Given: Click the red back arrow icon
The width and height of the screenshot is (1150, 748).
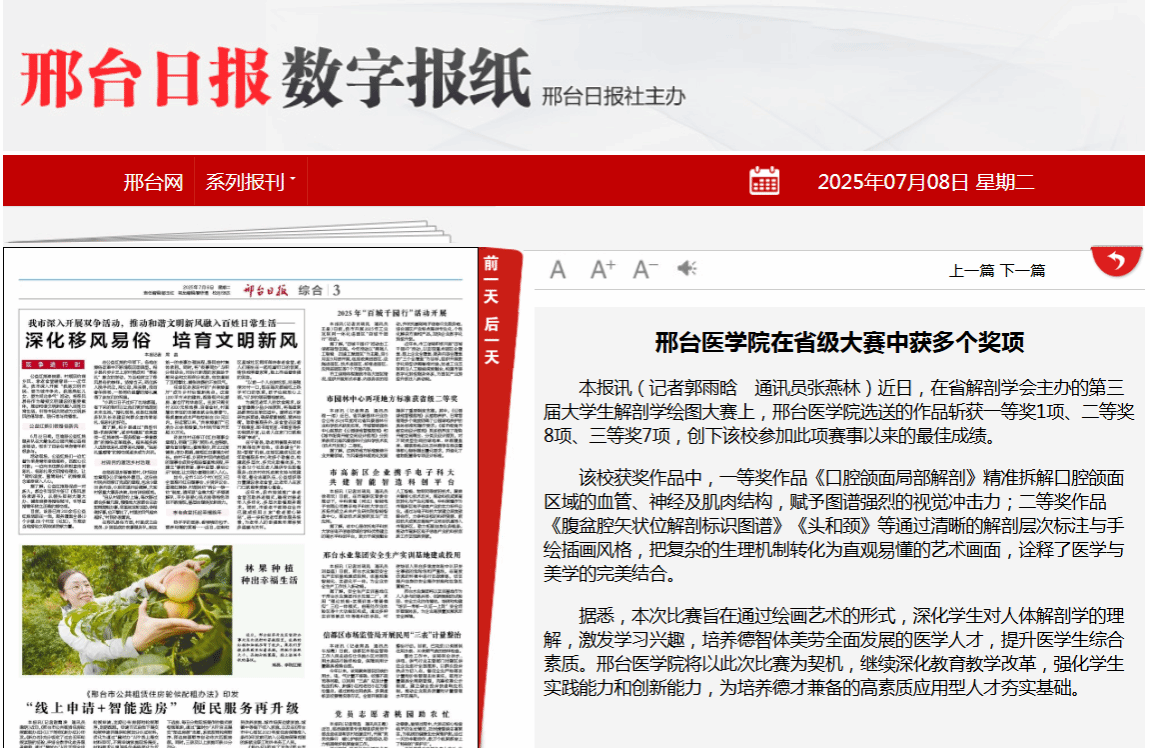Looking at the screenshot, I should click(1117, 262).
